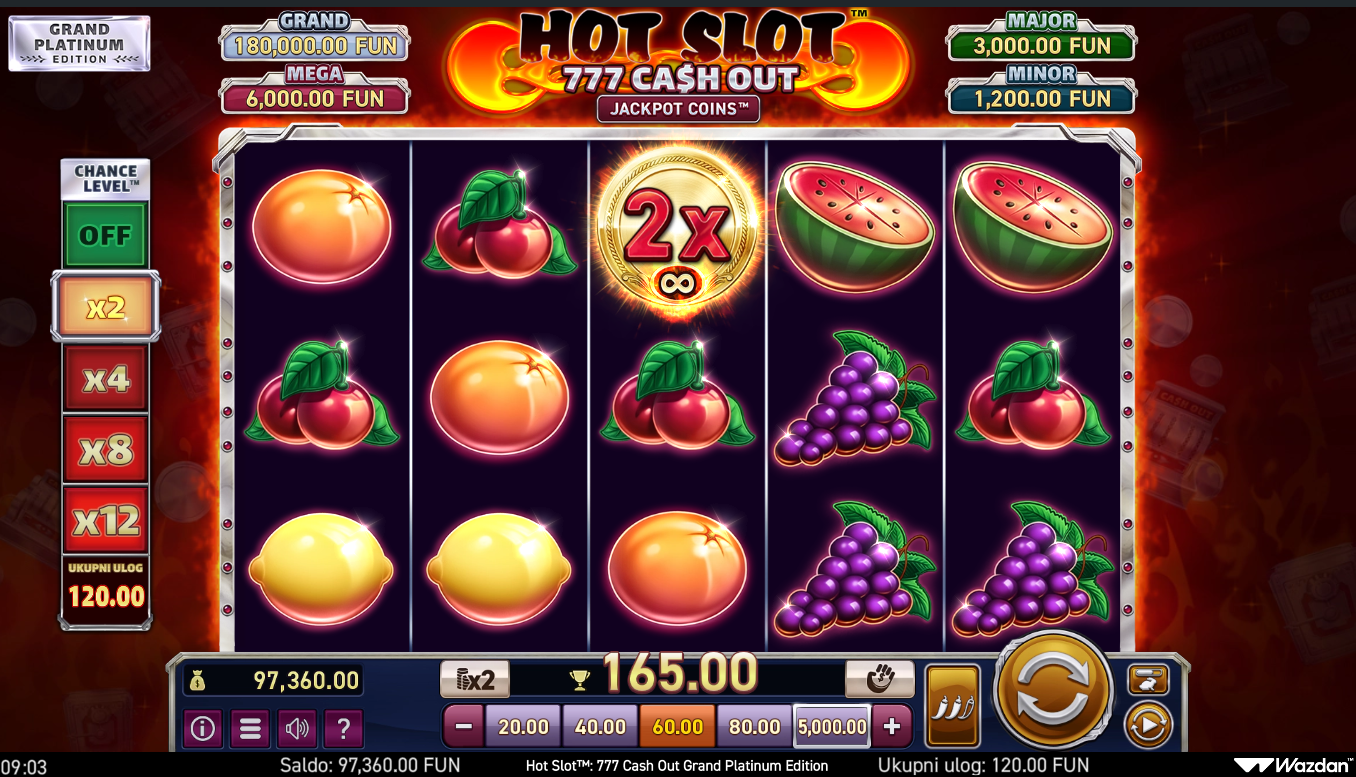Select the chili peppers volatility icon

[x=952, y=705]
